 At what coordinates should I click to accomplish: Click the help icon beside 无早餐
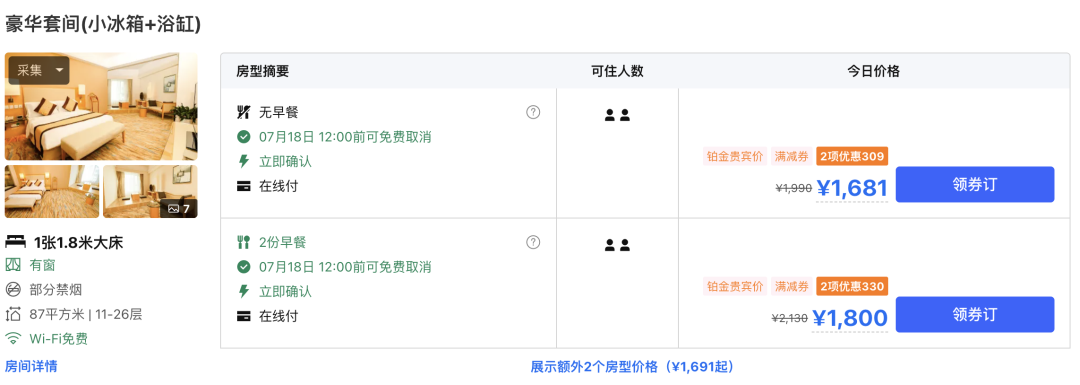pyautogui.click(x=532, y=112)
